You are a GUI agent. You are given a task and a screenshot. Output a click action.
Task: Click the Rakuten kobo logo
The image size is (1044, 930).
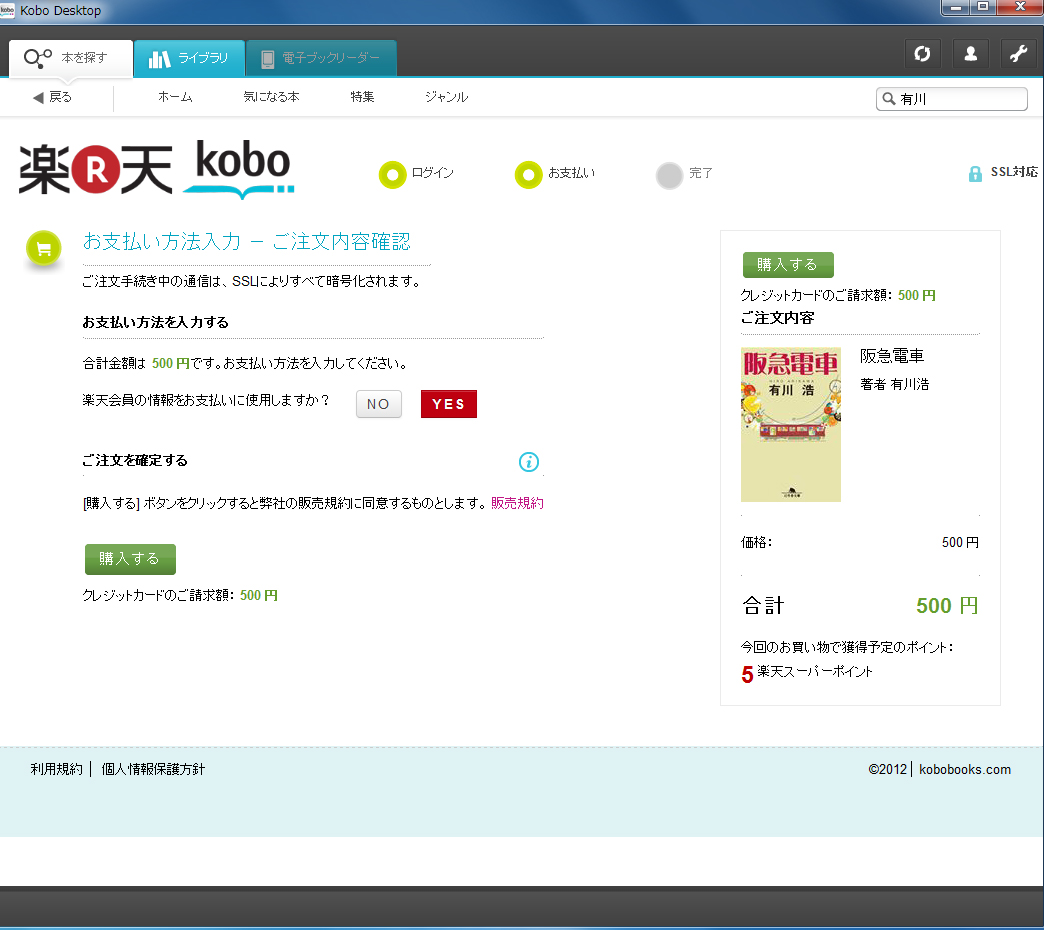point(157,169)
